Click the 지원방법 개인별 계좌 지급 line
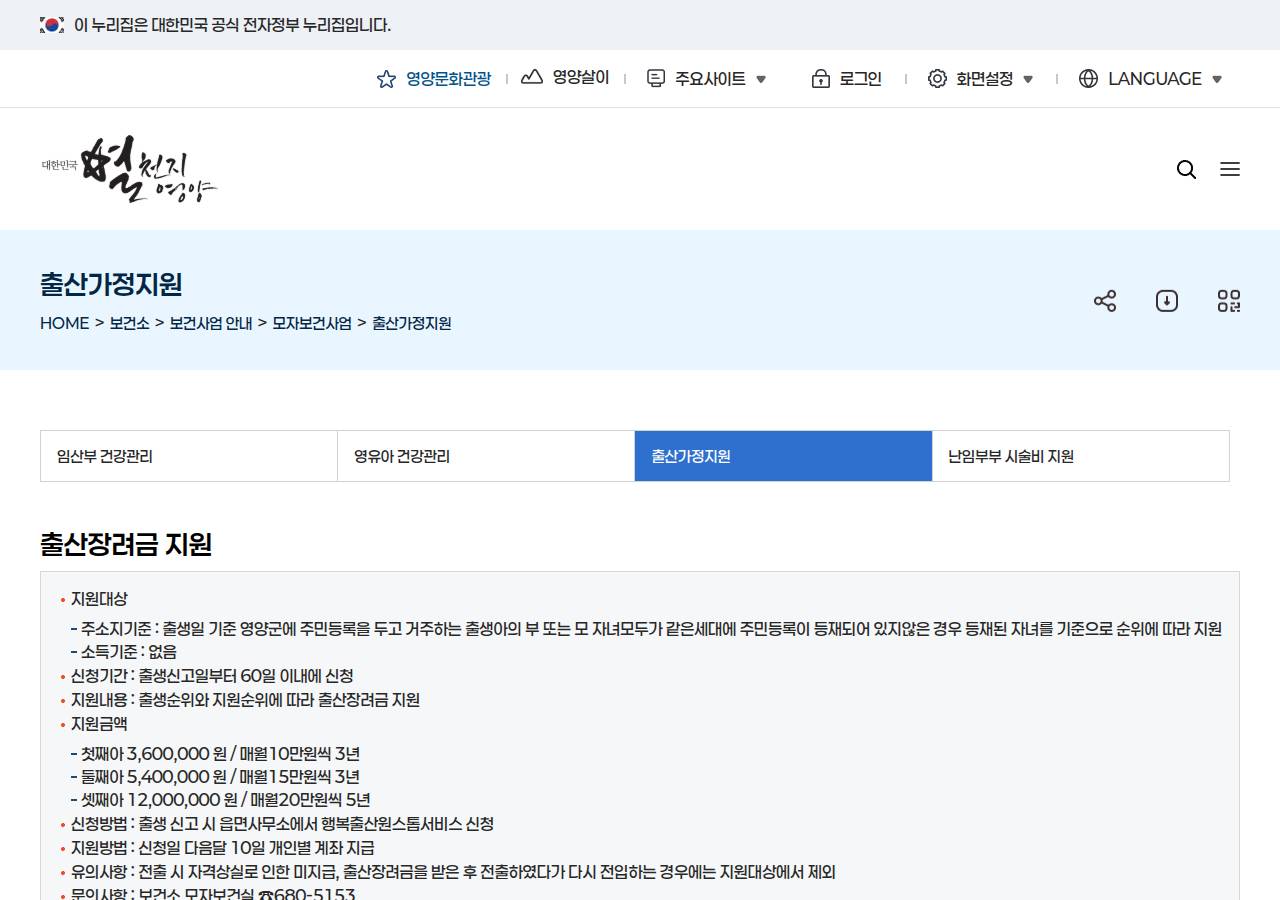 tap(223, 848)
